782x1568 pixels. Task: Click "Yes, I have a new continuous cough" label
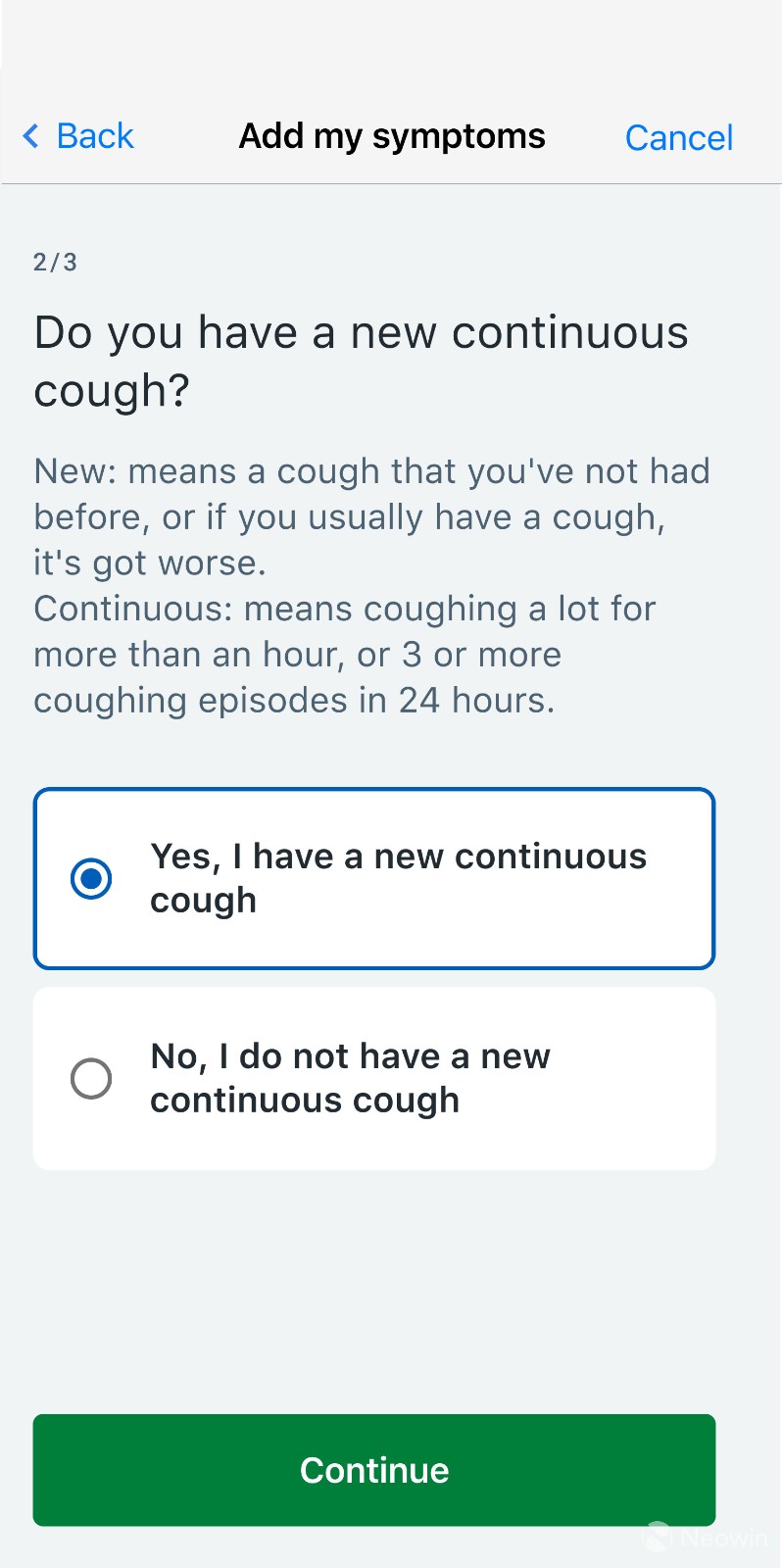398,878
